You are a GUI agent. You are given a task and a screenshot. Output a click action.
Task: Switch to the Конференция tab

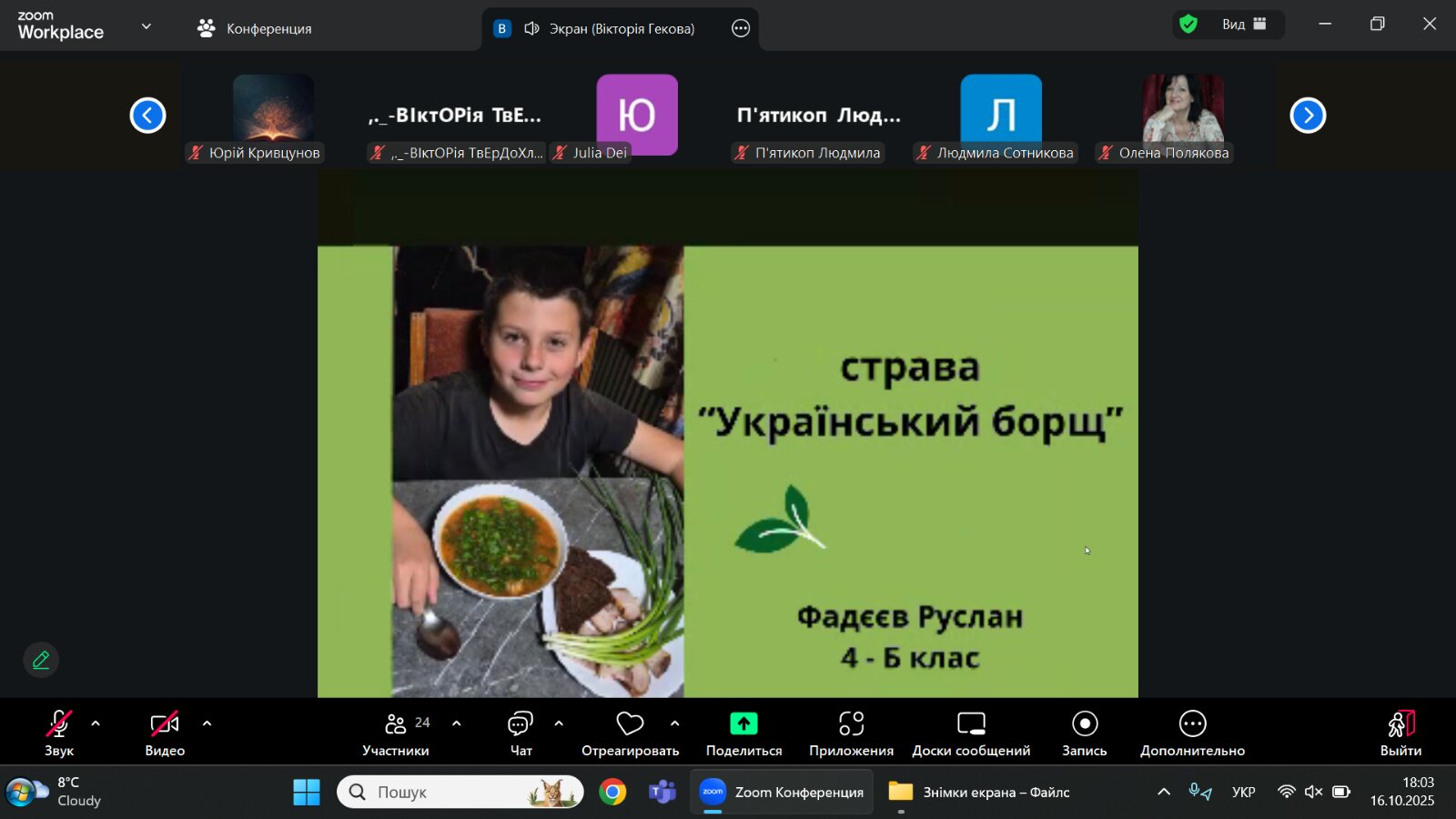point(255,29)
